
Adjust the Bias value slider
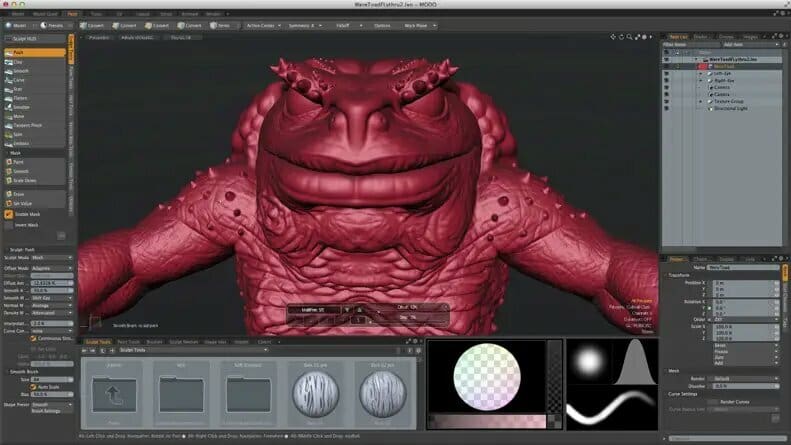52,395
